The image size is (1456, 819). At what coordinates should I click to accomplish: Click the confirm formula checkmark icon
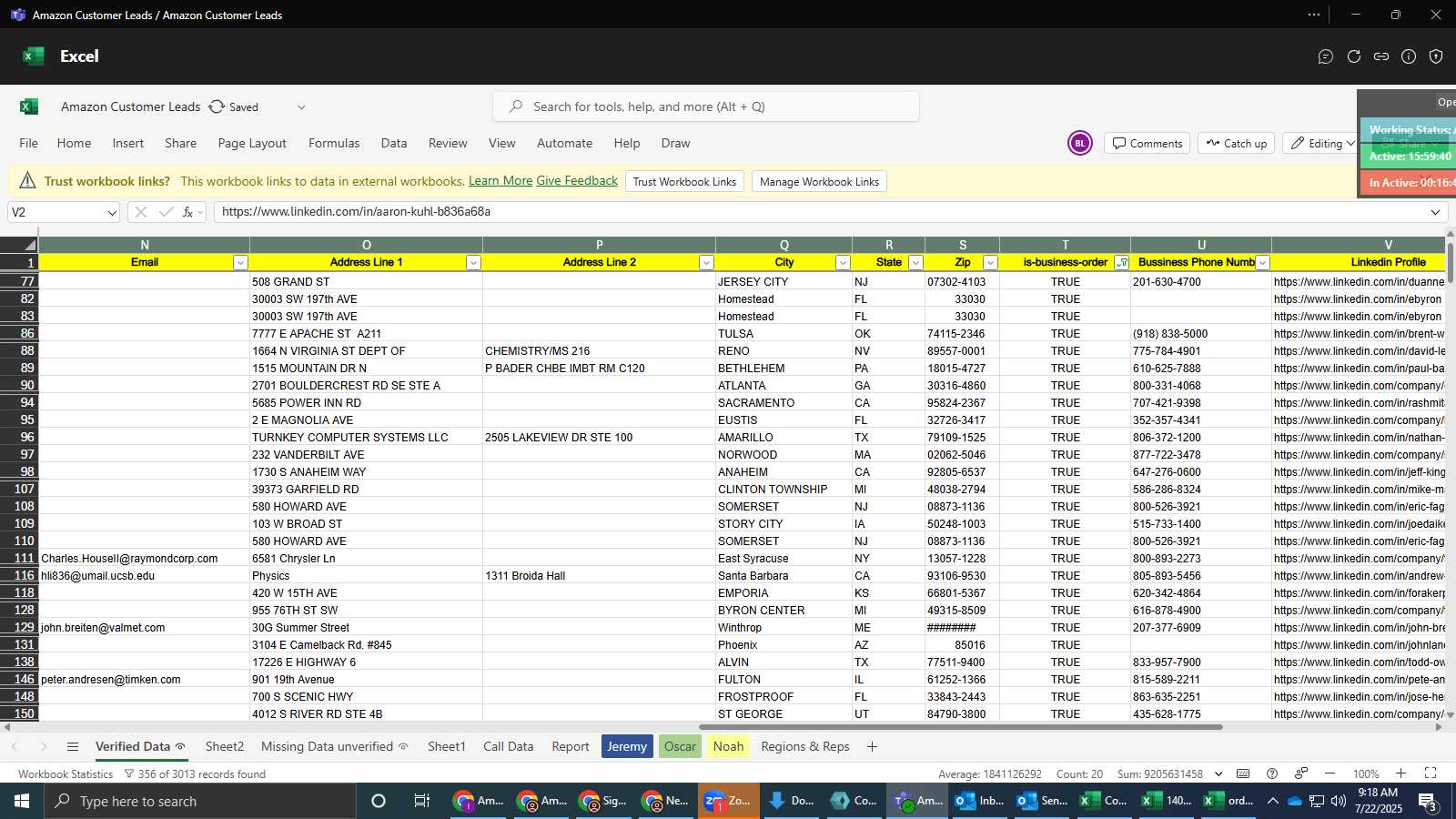coord(166,212)
